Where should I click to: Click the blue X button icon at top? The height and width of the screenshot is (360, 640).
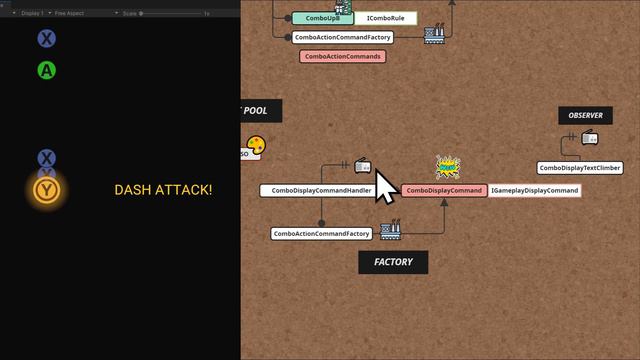click(47, 38)
